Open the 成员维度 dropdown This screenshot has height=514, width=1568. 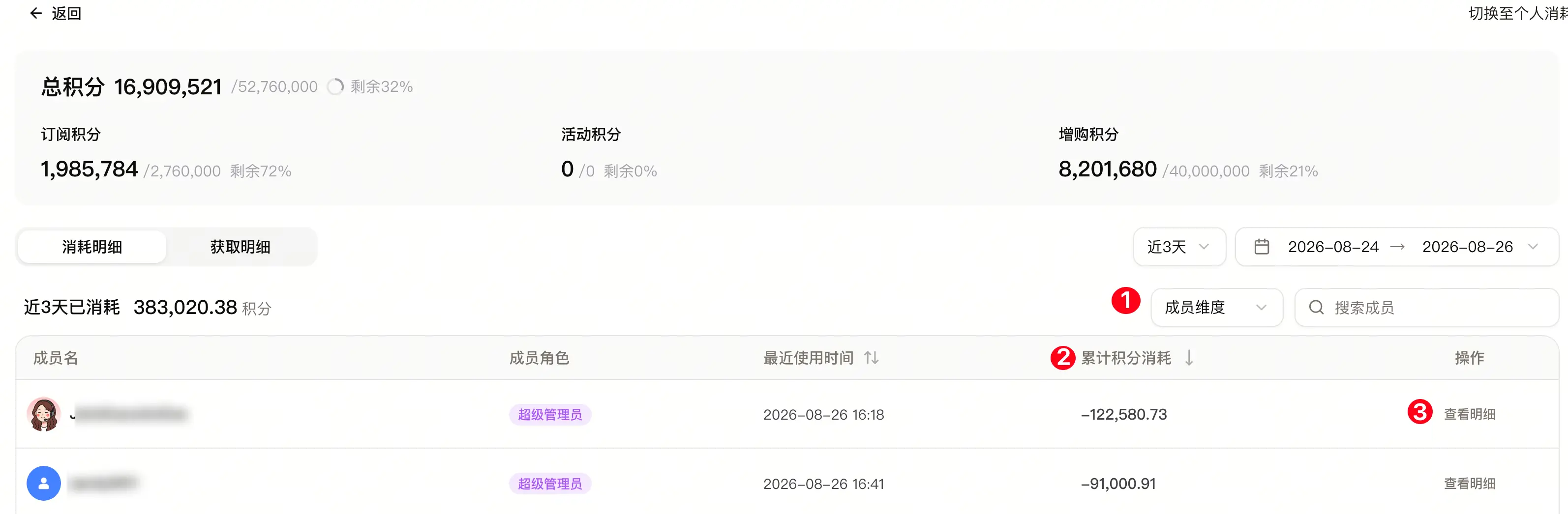tap(1216, 307)
